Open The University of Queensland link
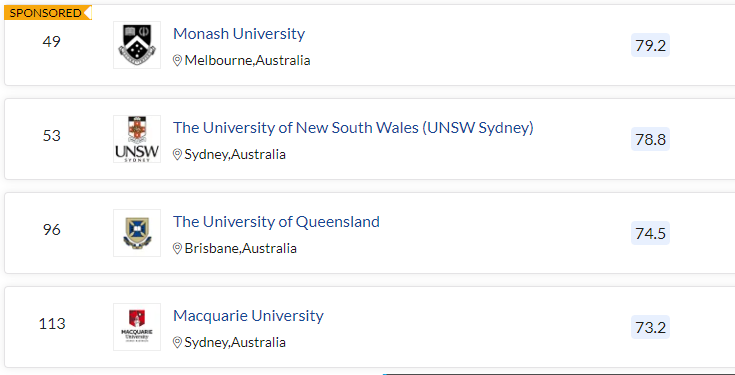Image resolution: width=735 pixels, height=375 pixels. point(277,222)
